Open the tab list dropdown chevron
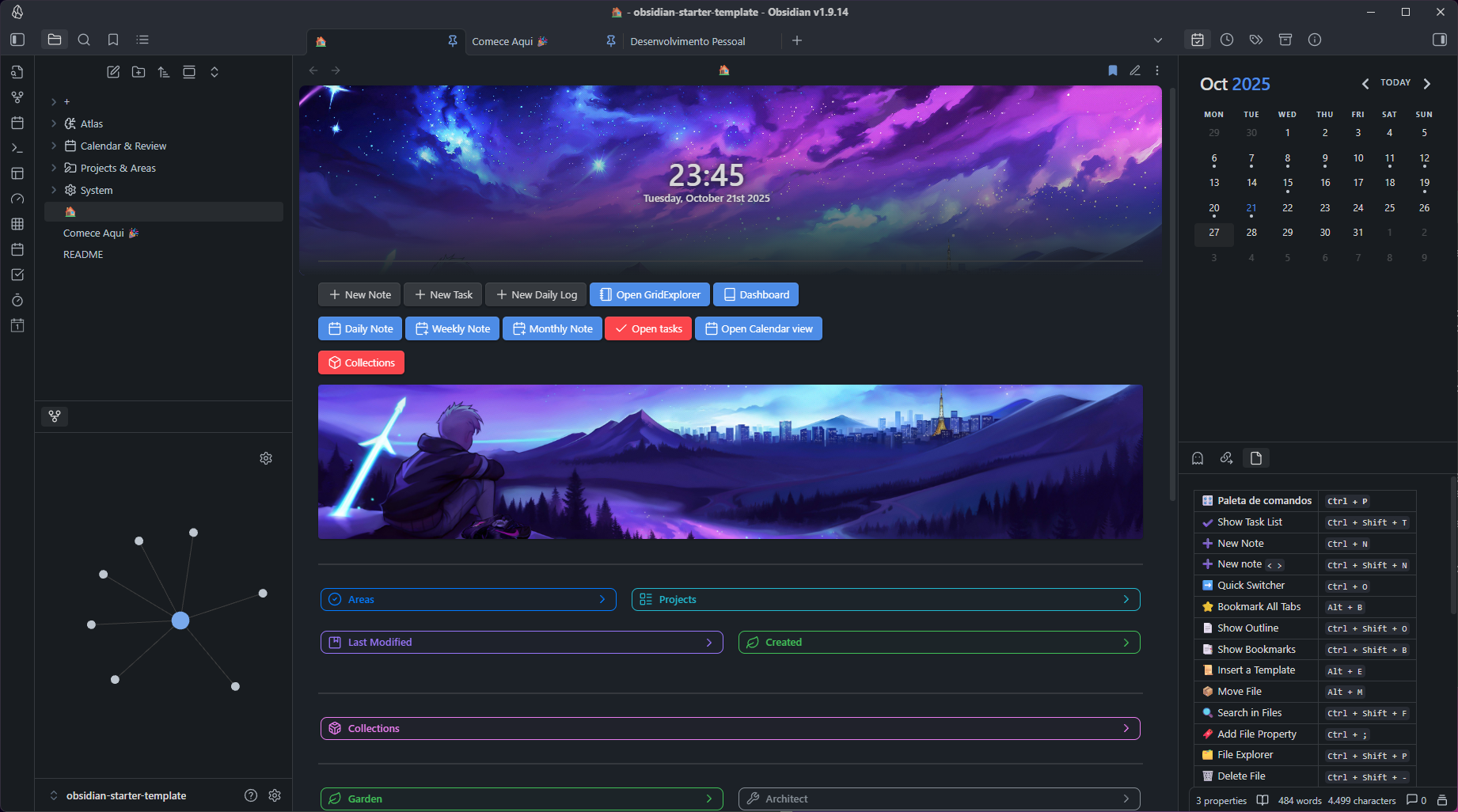 tap(1158, 40)
